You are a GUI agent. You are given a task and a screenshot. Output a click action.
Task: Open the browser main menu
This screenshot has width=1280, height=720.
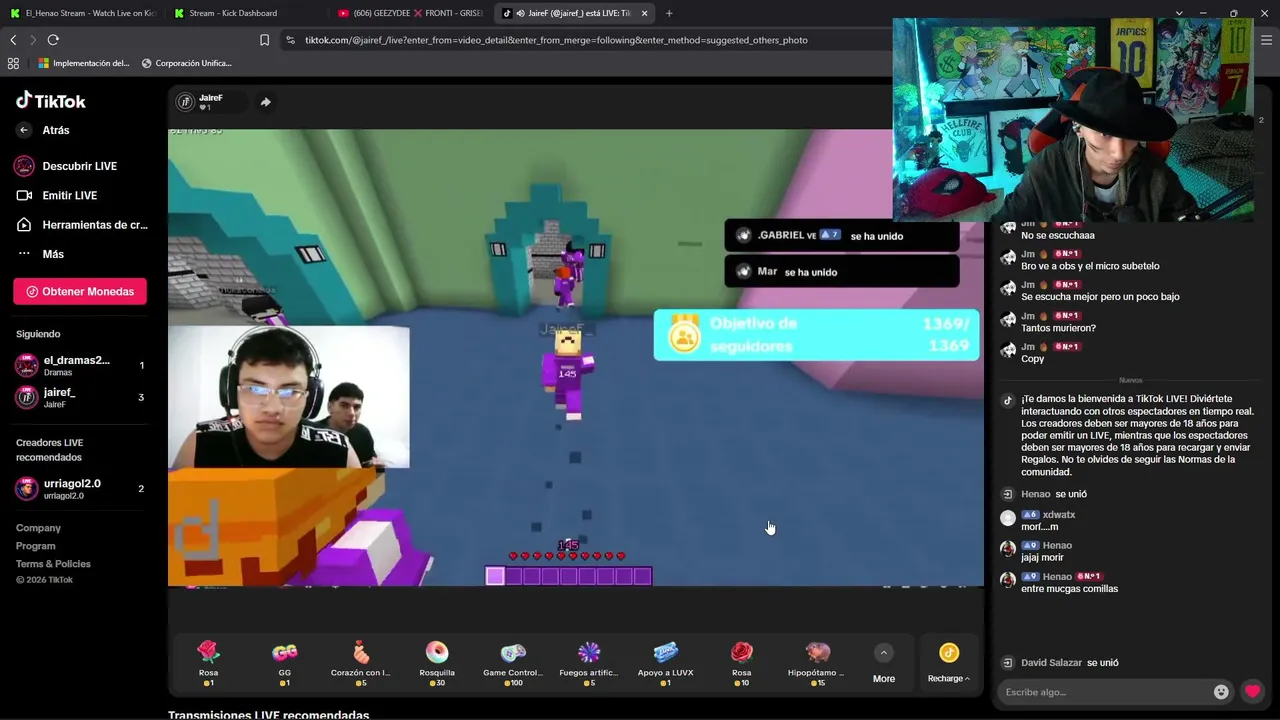coord(1266,40)
